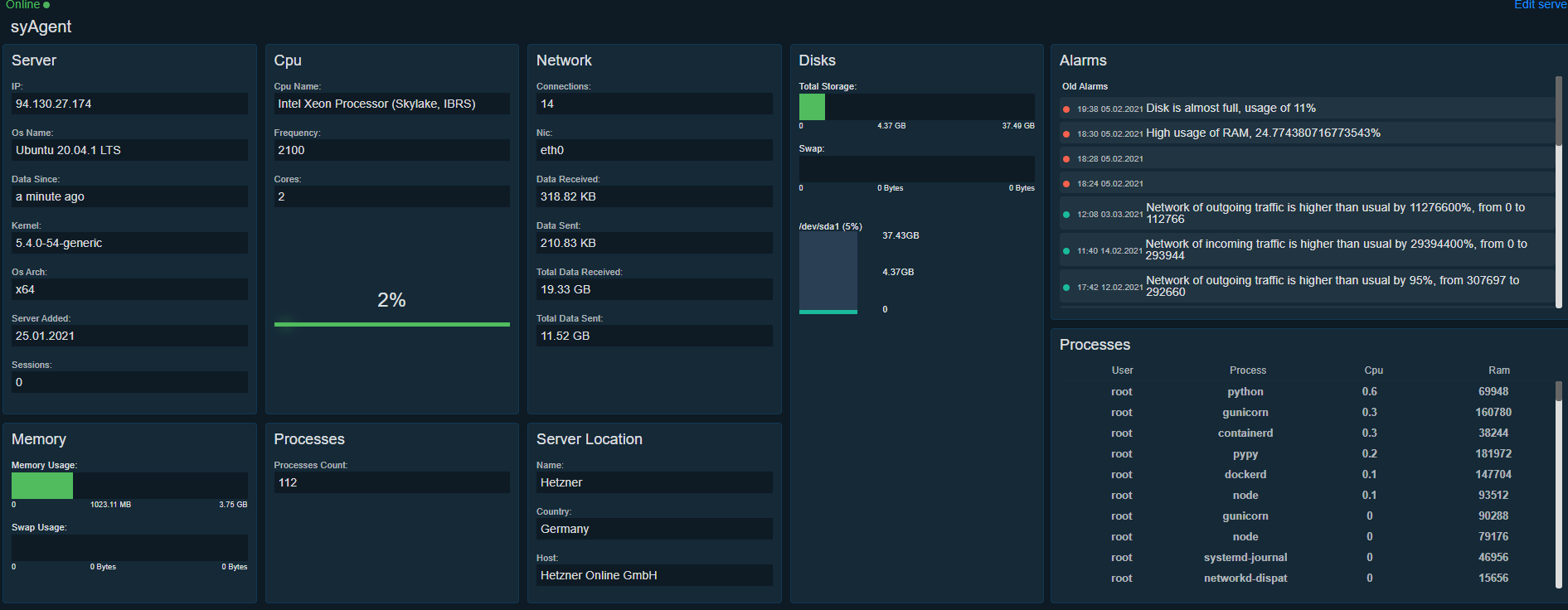Click the Ram column header

[x=1498, y=370]
